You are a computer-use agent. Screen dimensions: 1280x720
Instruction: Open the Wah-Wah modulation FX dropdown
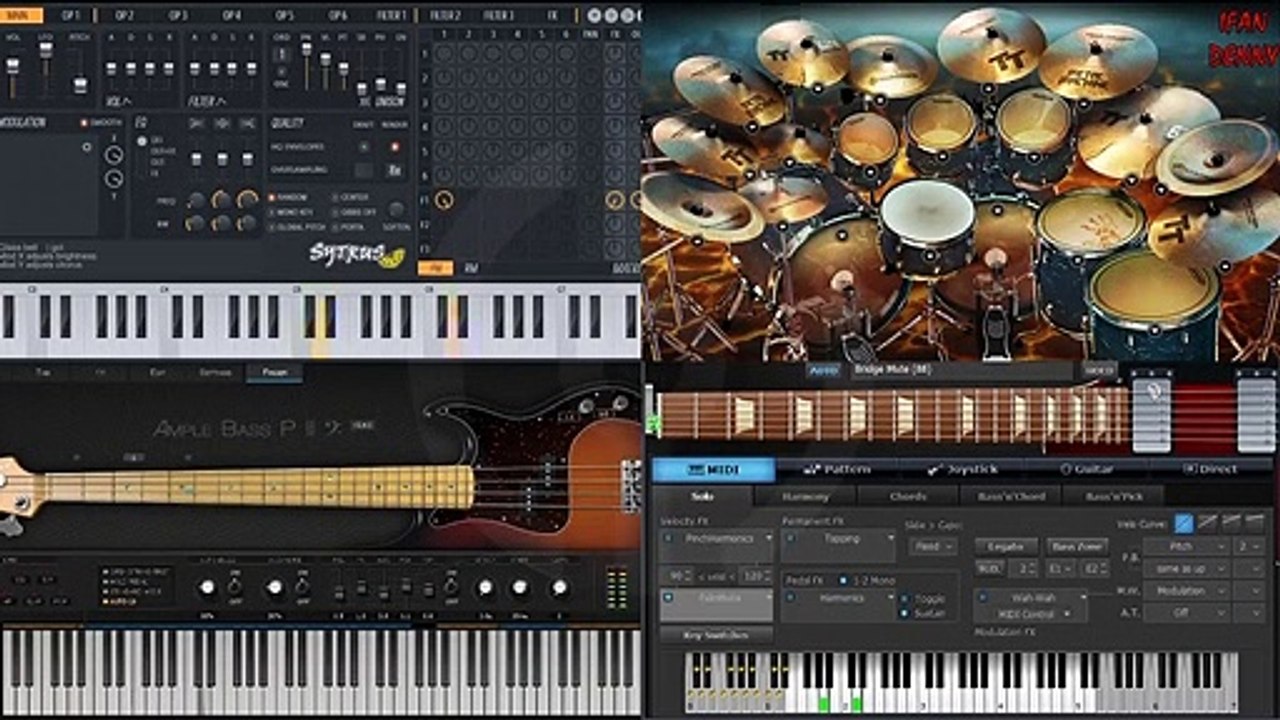[1033, 597]
